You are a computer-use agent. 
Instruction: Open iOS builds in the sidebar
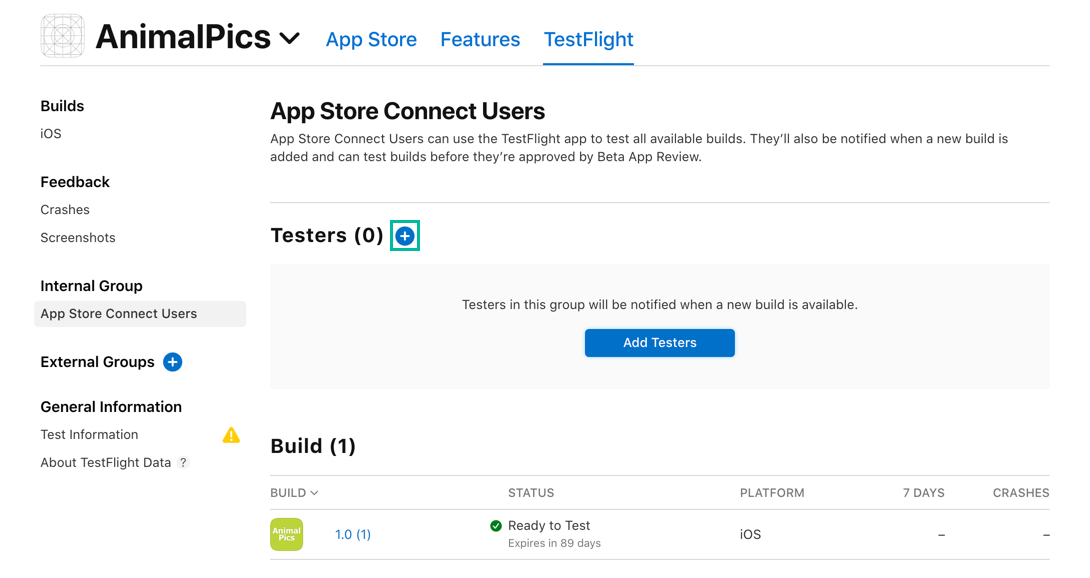tap(51, 134)
